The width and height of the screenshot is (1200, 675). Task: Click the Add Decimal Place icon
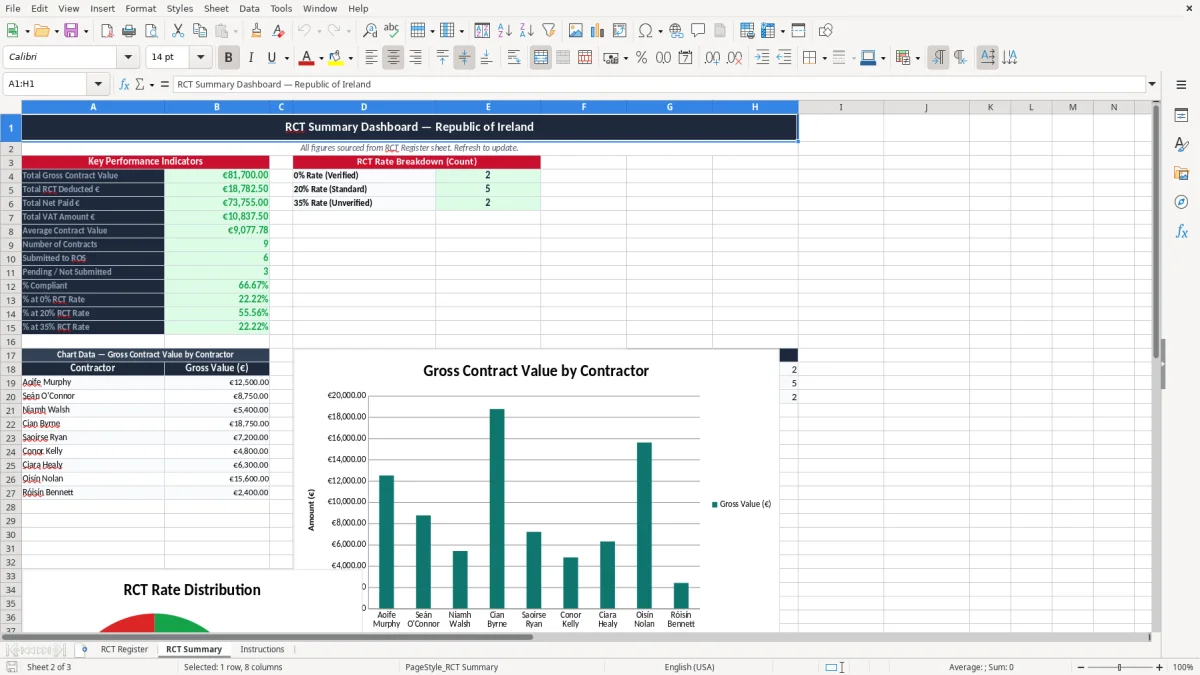click(x=712, y=58)
